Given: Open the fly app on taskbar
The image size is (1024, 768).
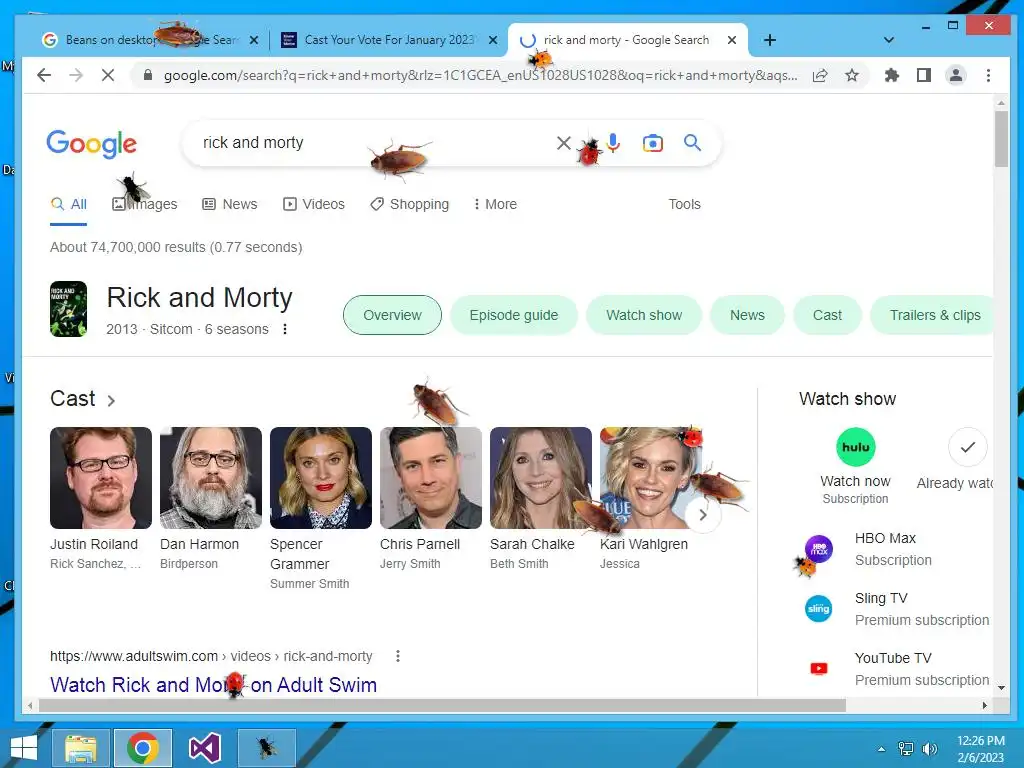Looking at the screenshot, I should point(266,748).
